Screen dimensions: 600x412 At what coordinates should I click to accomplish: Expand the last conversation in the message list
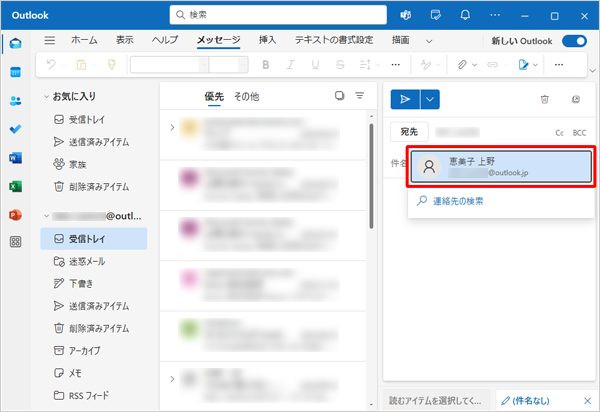(x=172, y=379)
